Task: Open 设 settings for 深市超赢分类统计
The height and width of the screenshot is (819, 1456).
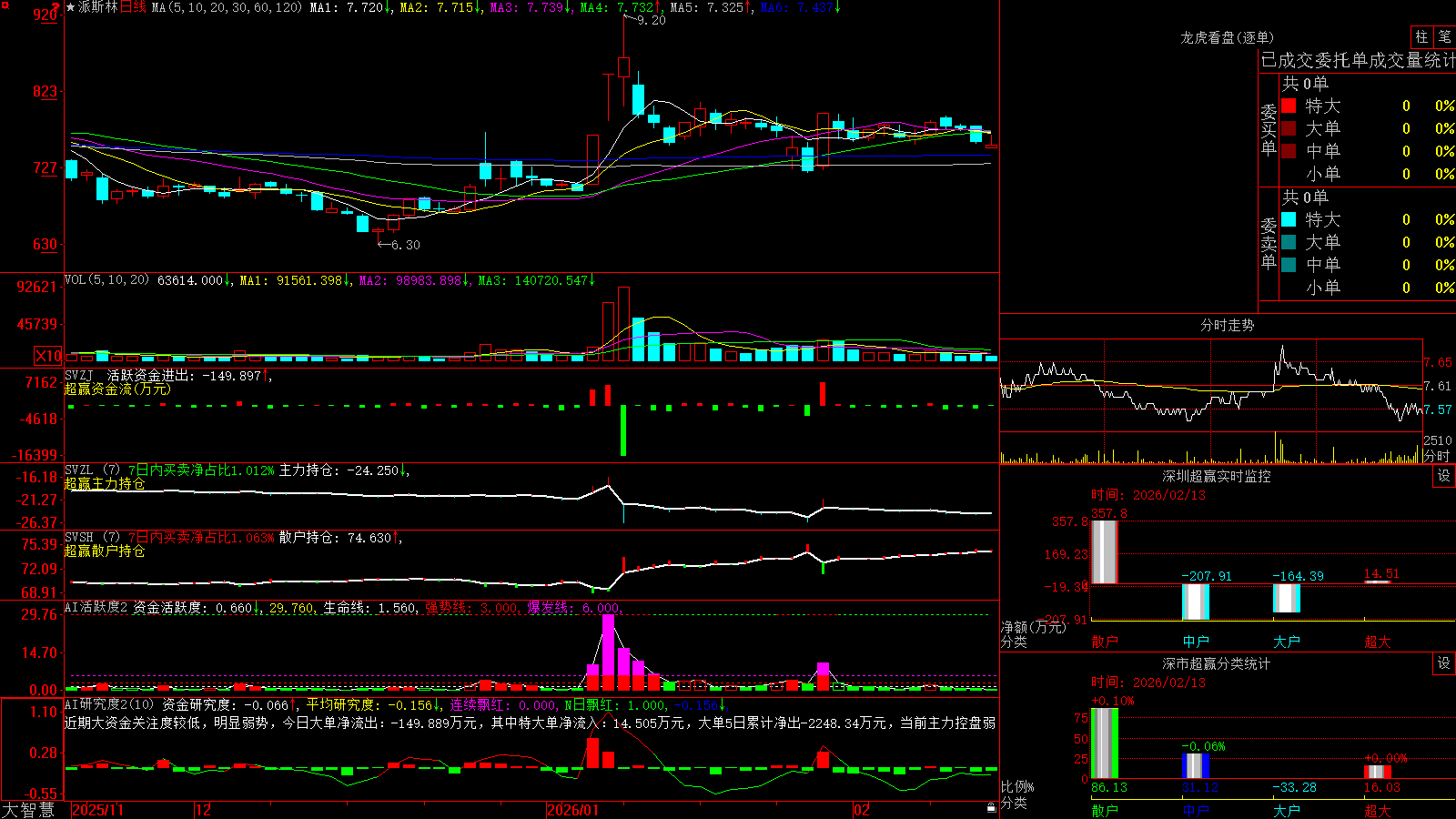Action: point(1444,663)
